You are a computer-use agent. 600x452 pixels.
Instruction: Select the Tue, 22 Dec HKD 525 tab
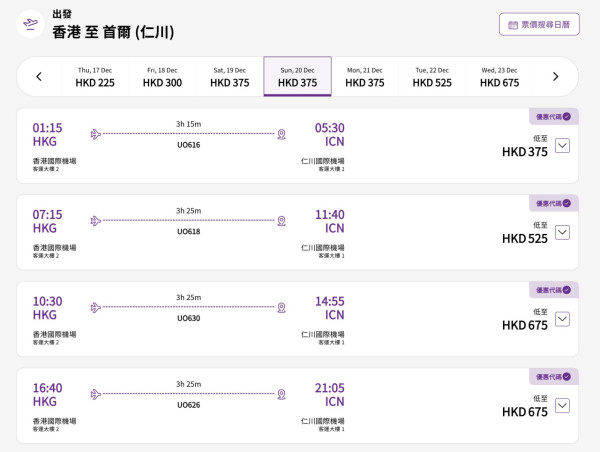432,77
